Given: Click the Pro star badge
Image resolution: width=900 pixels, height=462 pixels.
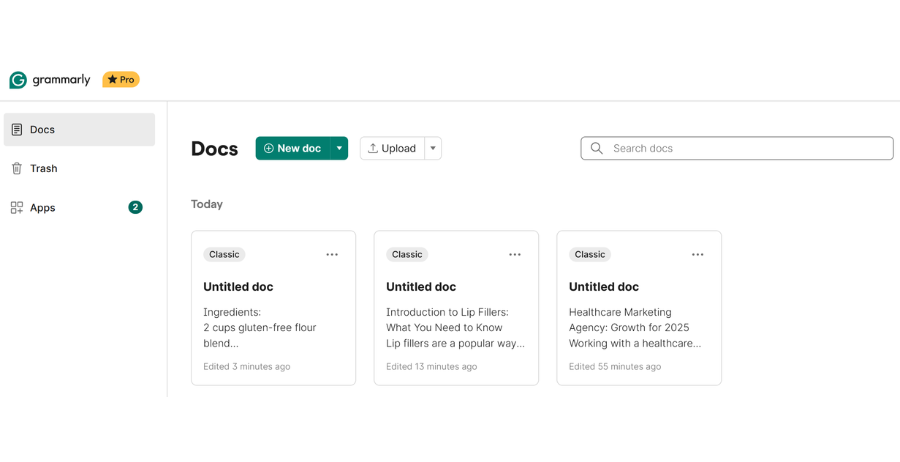Looking at the screenshot, I should tap(121, 79).
